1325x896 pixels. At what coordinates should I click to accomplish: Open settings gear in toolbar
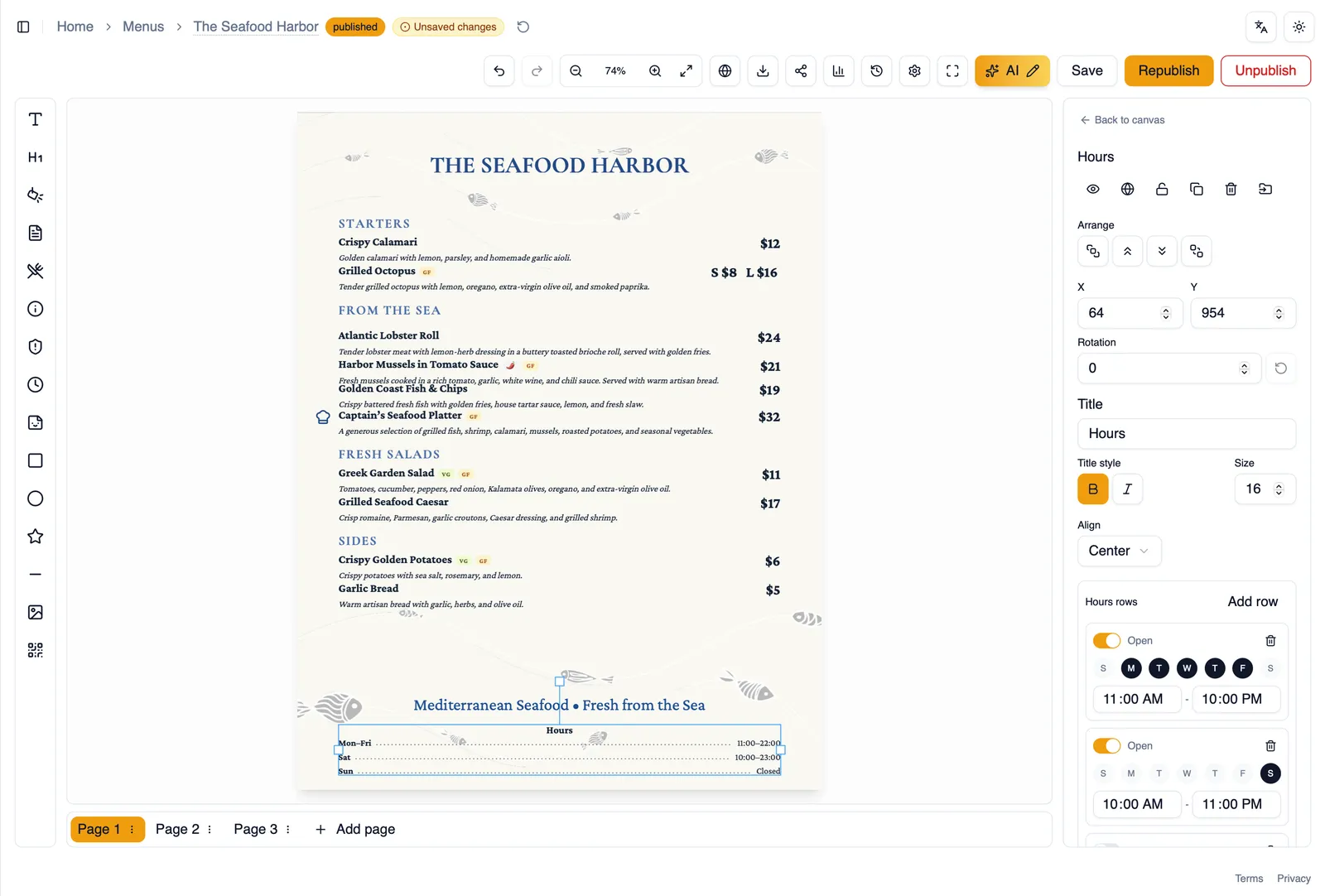pyautogui.click(x=914, y=71)
